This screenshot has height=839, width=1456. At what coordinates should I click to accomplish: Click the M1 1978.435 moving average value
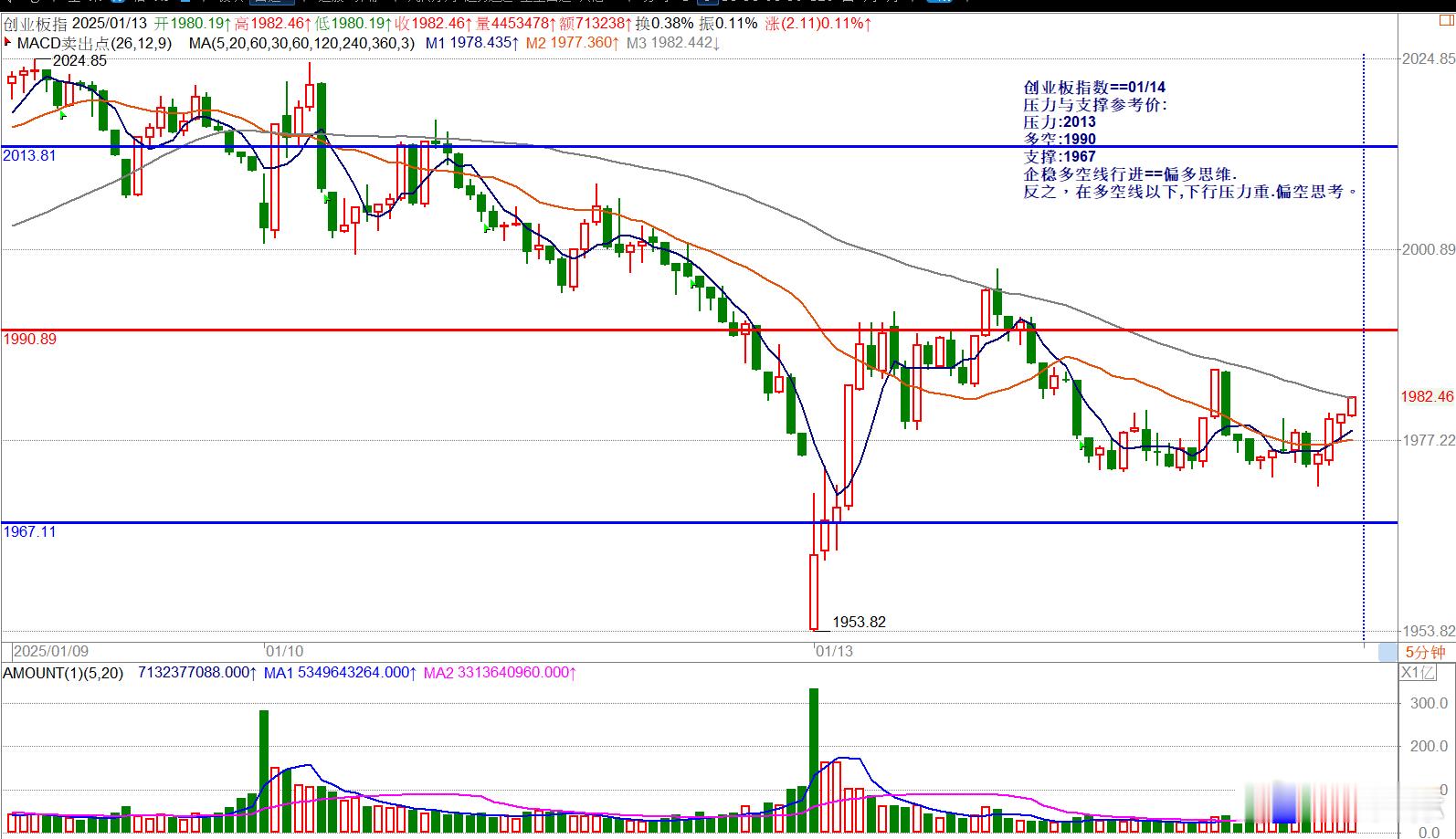pyautogui.click(x=471, y=43)
